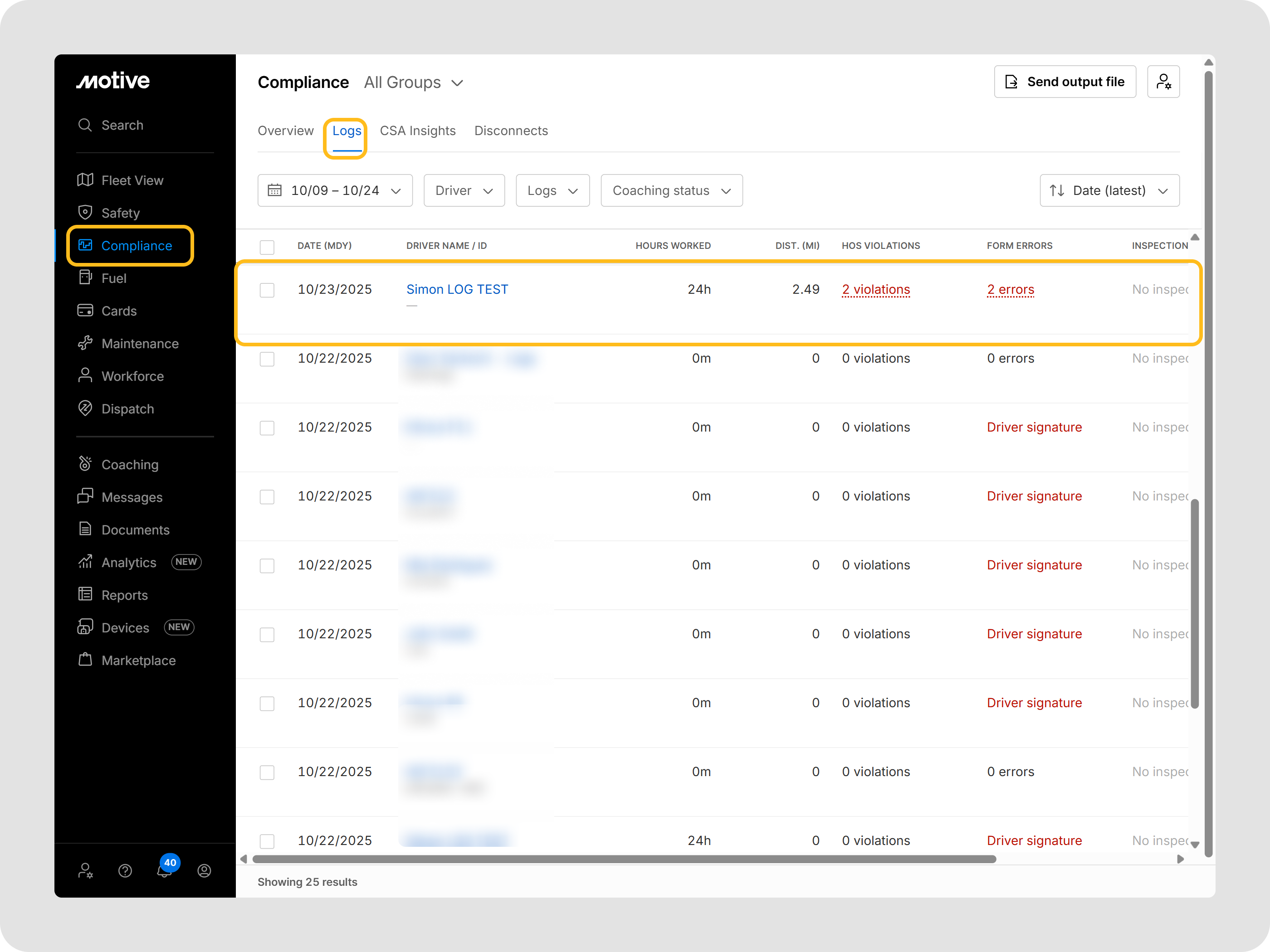Viewport: 1270px width, 952px height.
Task: Select checkbox for Simon LOG TEST row
Action: click(x=267, y=290)
